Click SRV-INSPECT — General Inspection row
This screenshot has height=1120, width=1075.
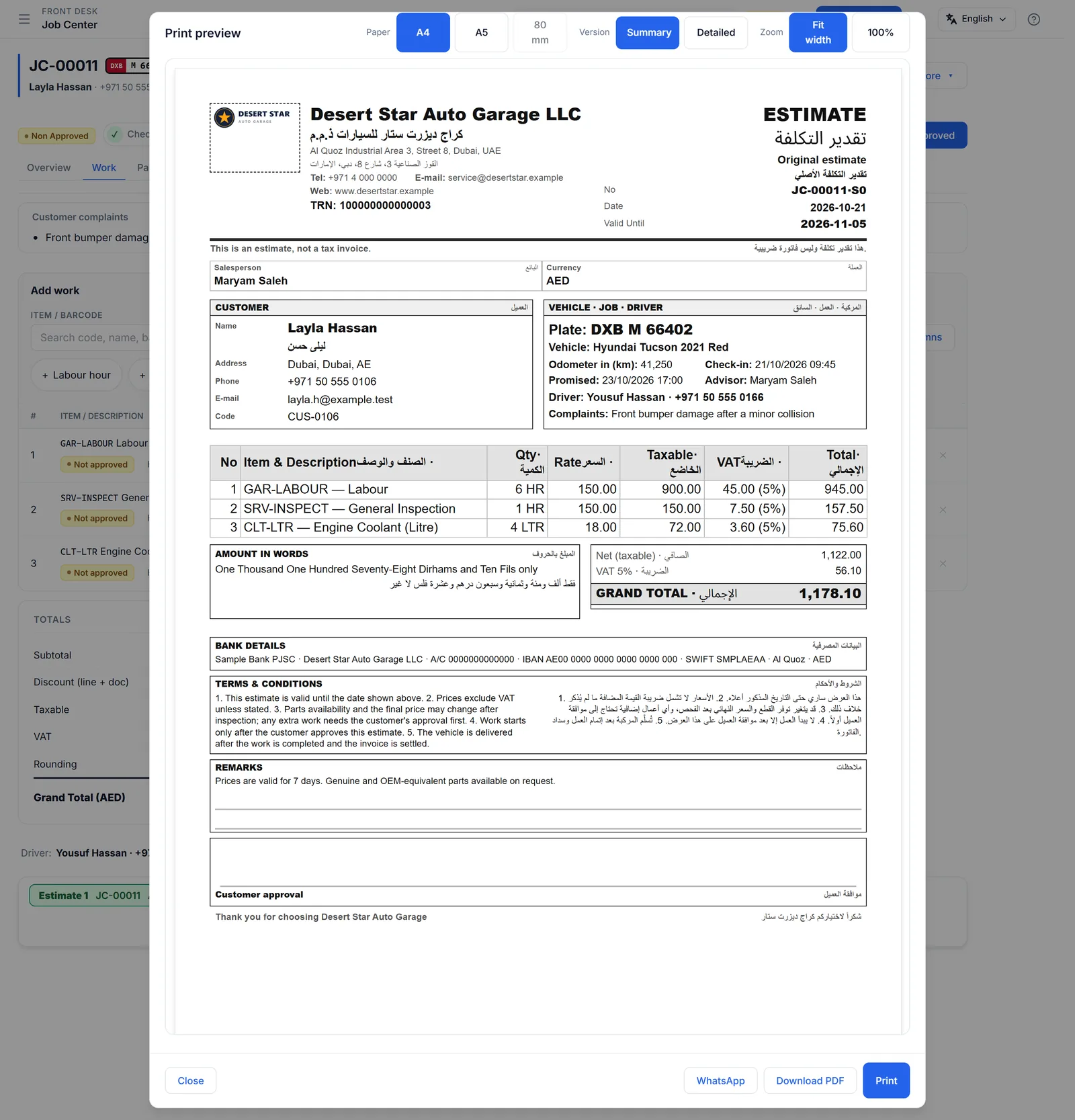point(537,509)
